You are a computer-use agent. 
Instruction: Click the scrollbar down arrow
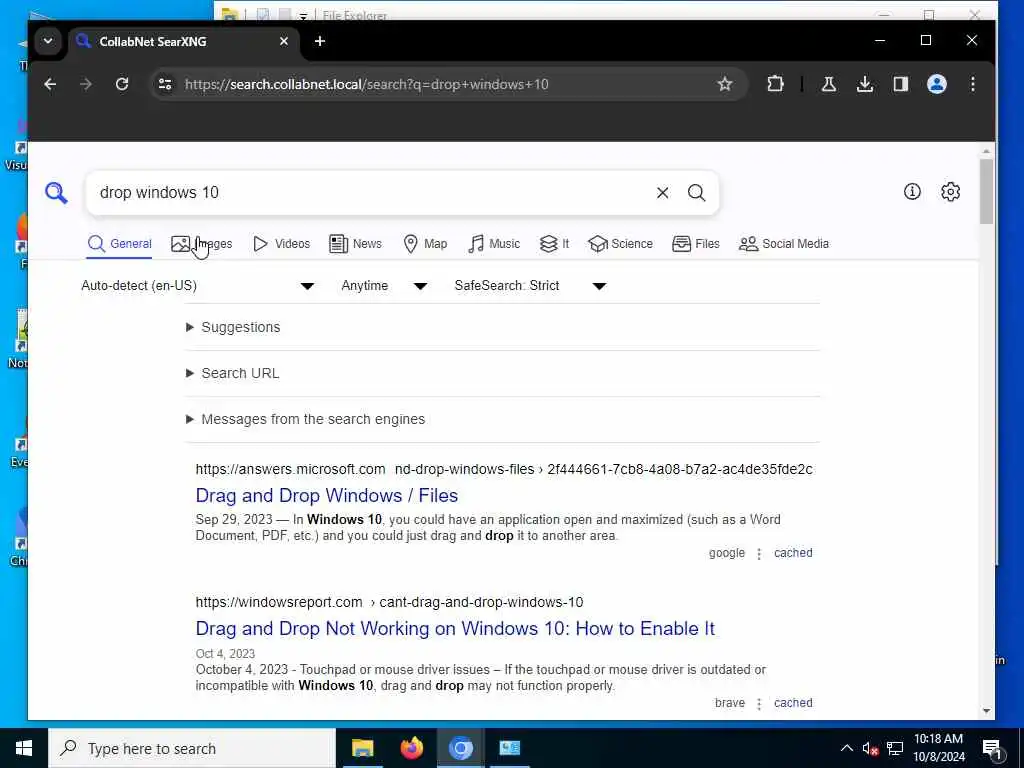pos(986,711)
